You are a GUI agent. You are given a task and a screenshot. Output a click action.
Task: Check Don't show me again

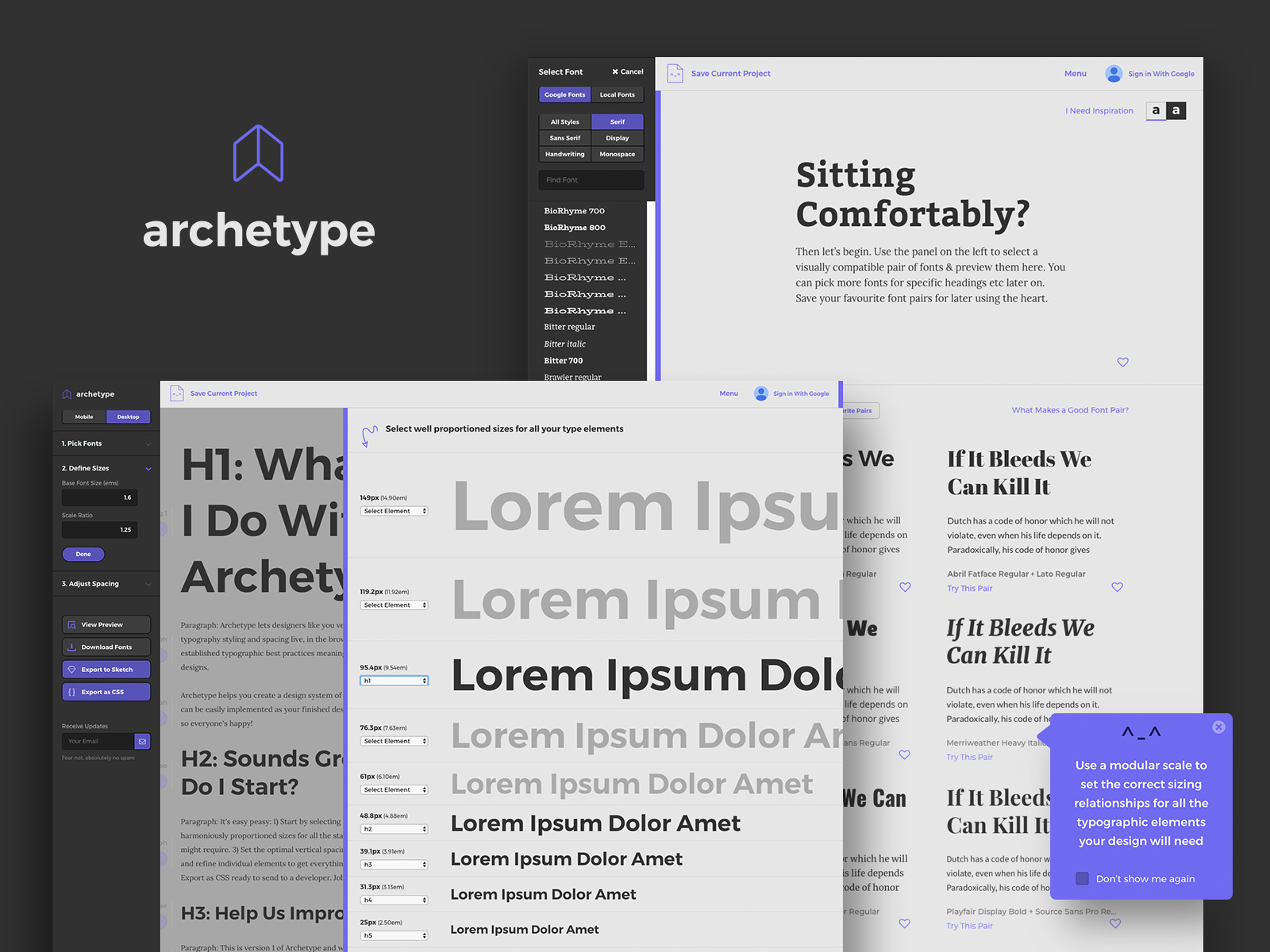pos(1083,878)
